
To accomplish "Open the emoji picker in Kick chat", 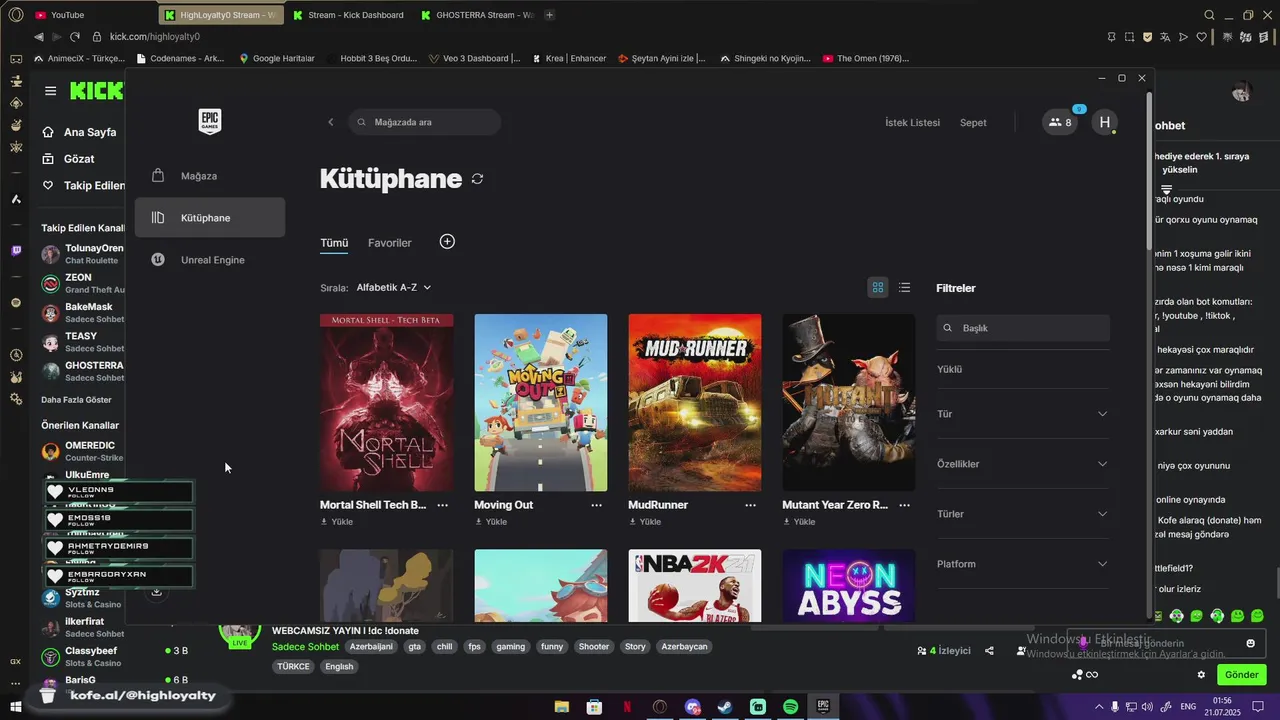I will click(1250, 643).
